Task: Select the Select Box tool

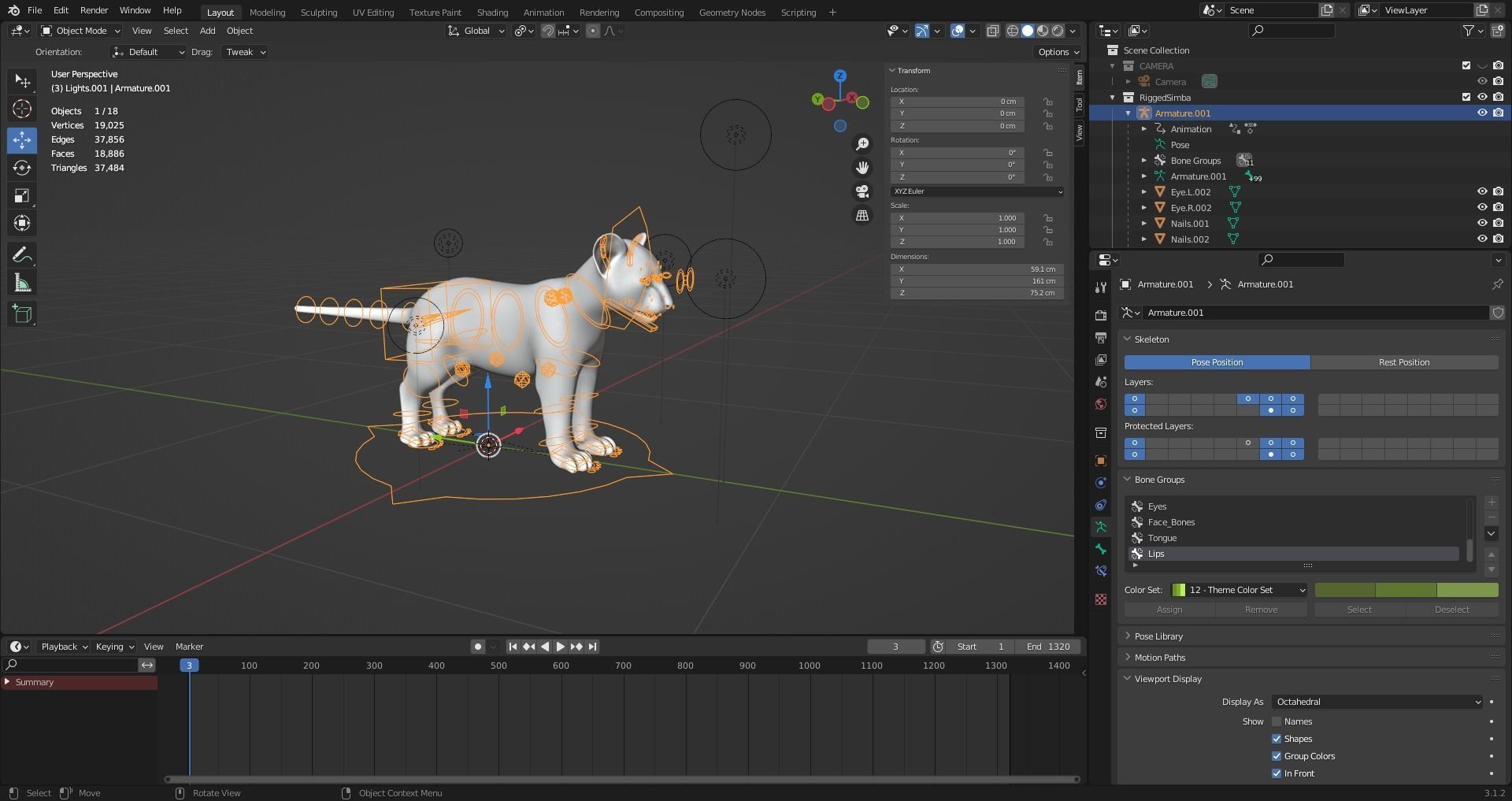Action: point(22,81)
